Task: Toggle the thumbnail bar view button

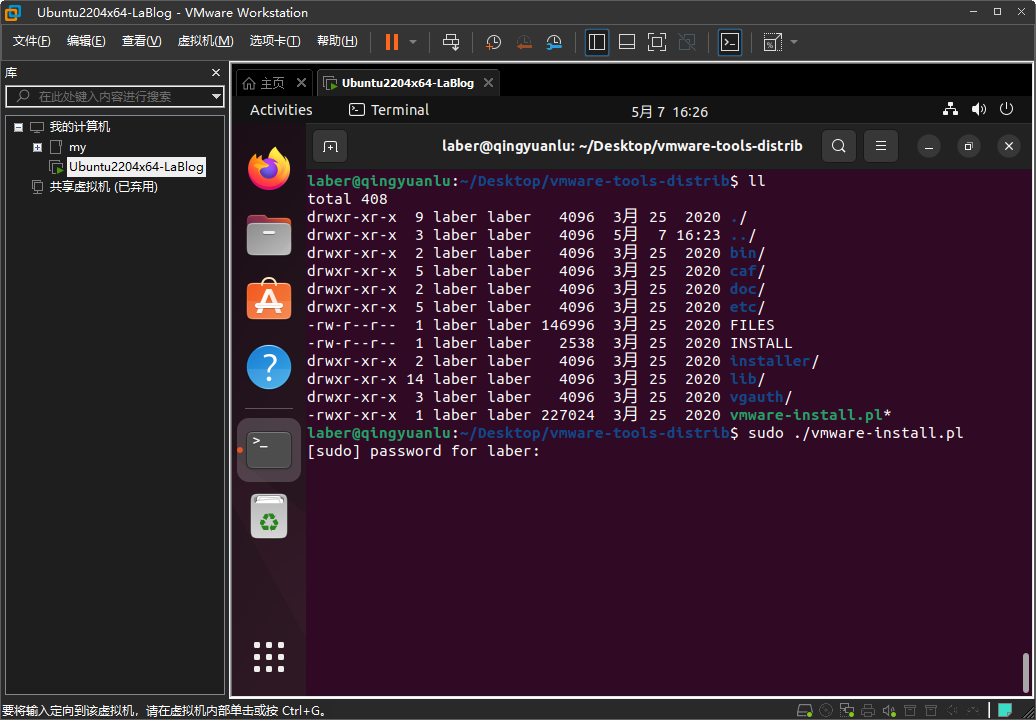Action: [626, 42]
